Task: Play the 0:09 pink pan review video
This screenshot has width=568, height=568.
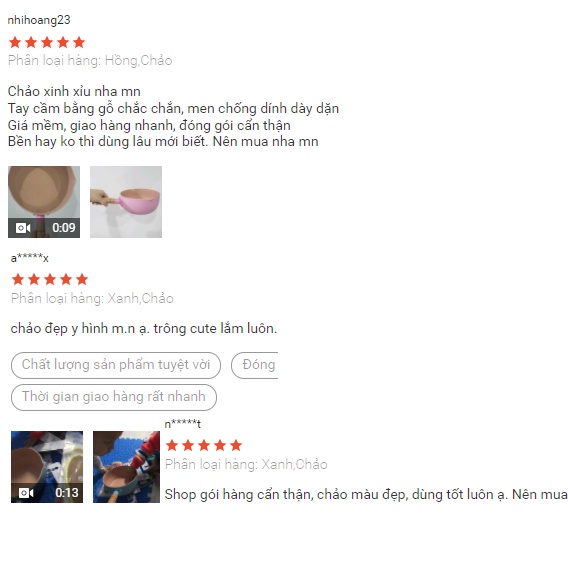Action: pos(44,202)
